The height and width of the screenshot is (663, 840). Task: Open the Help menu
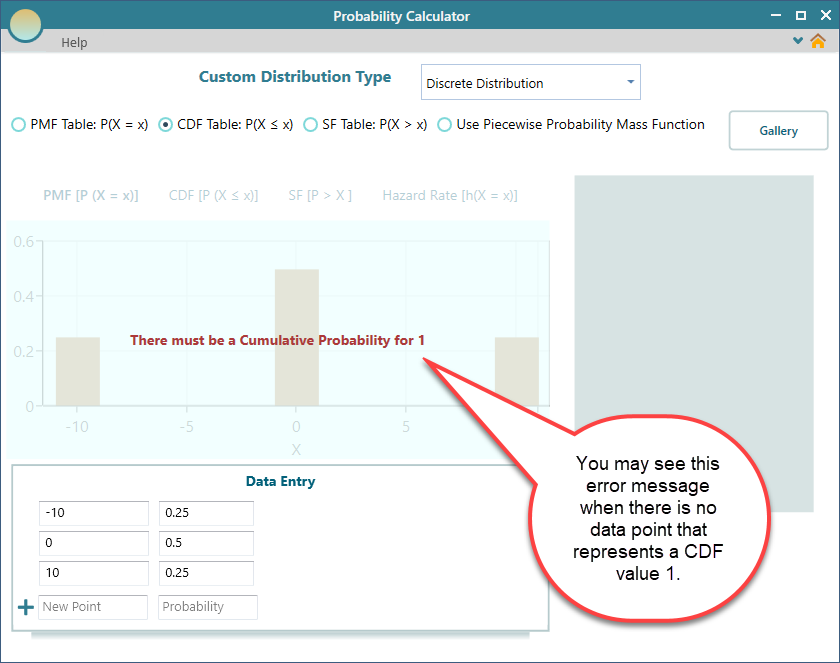pyautogui.click(x=74, y=42)
